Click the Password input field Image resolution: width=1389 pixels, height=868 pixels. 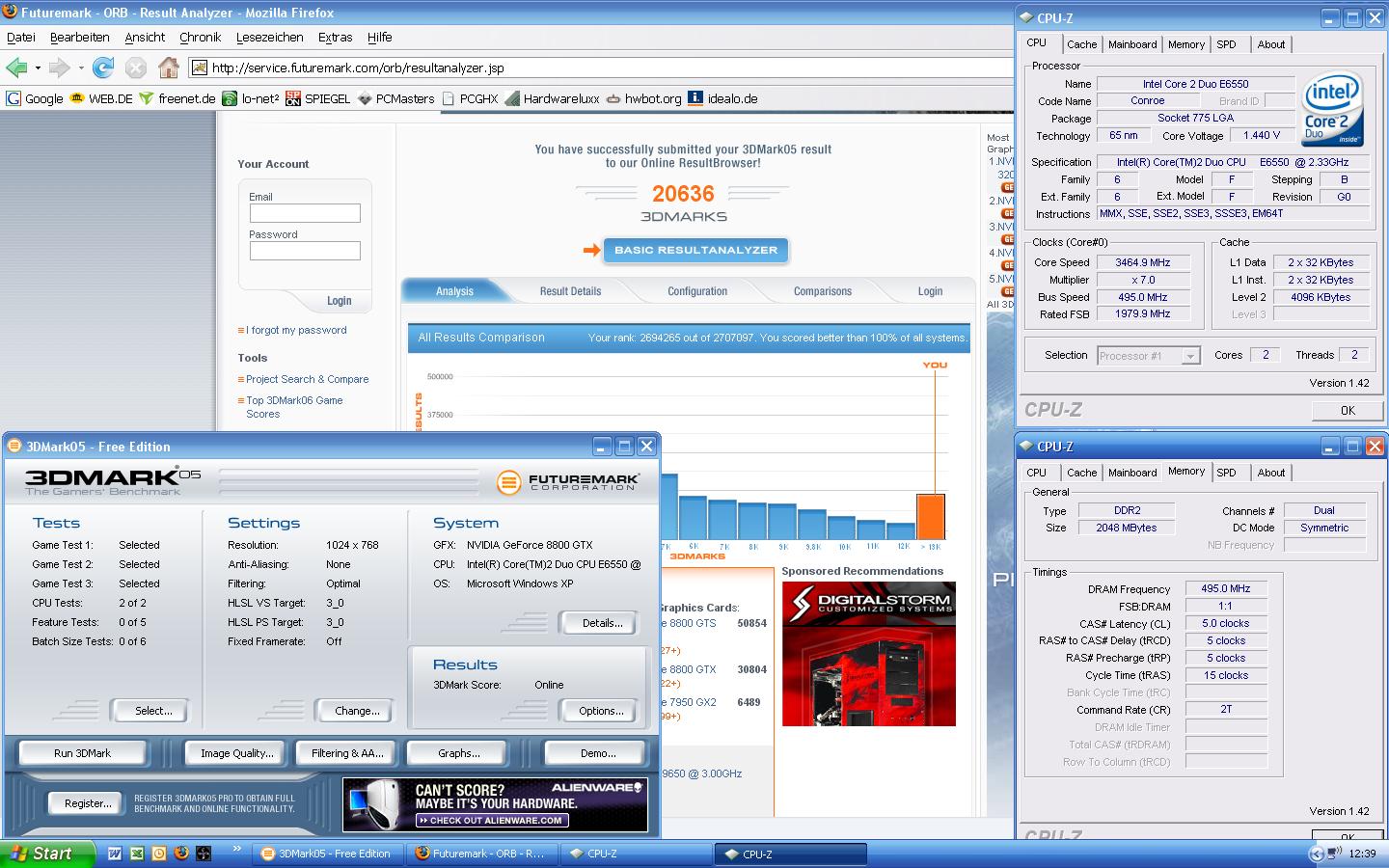pyautogui.click(x=305, y=251)
